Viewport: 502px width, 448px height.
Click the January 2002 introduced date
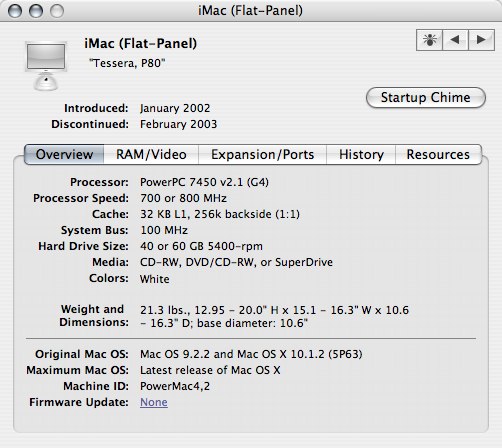pos(175,108)
